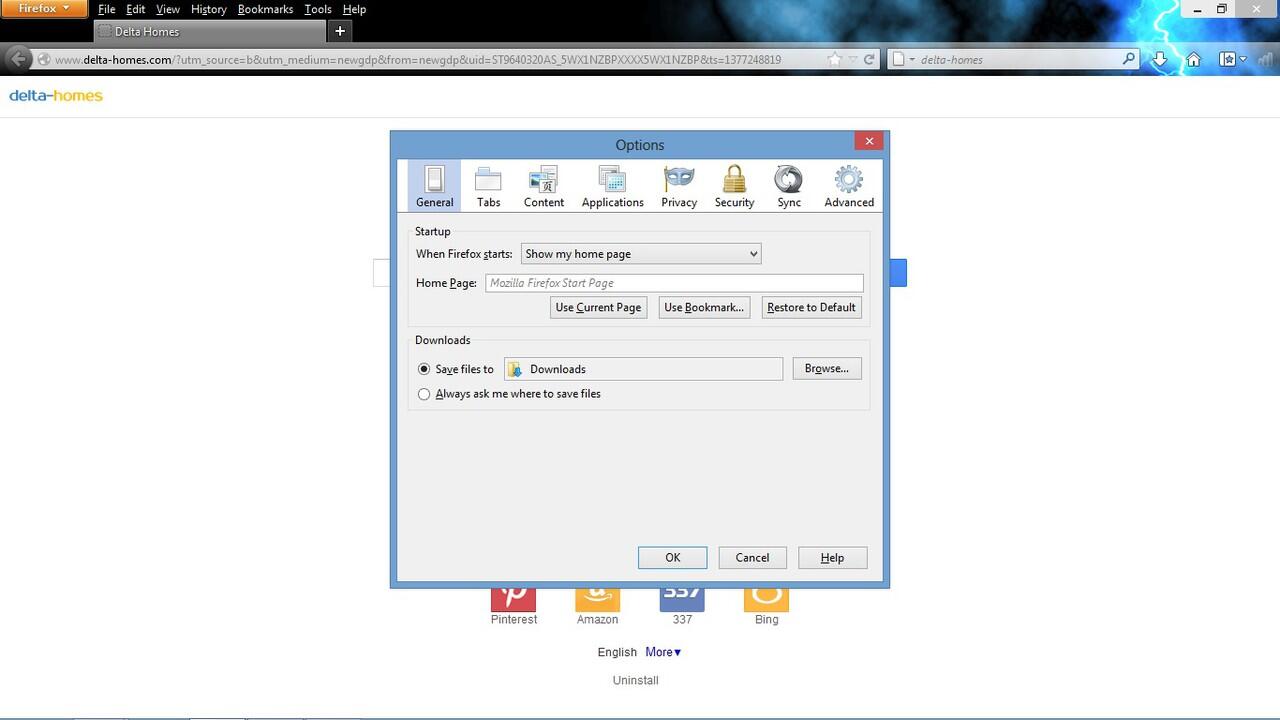Viewport: 1280px width, 720px height.
Task: Open the Help menu
Action: [x=355, y=9]
